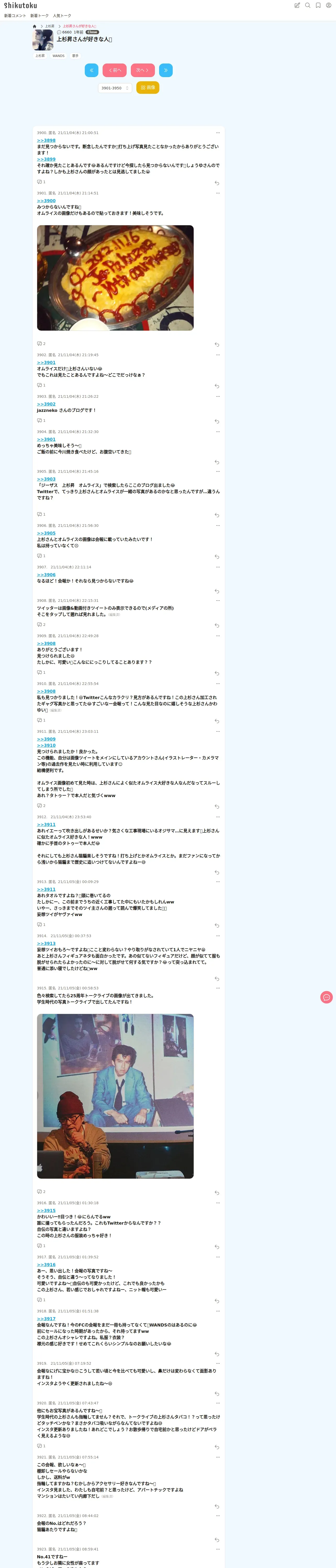Go to the 次へ next page button
336x1568 pixels.
[143, 70]
